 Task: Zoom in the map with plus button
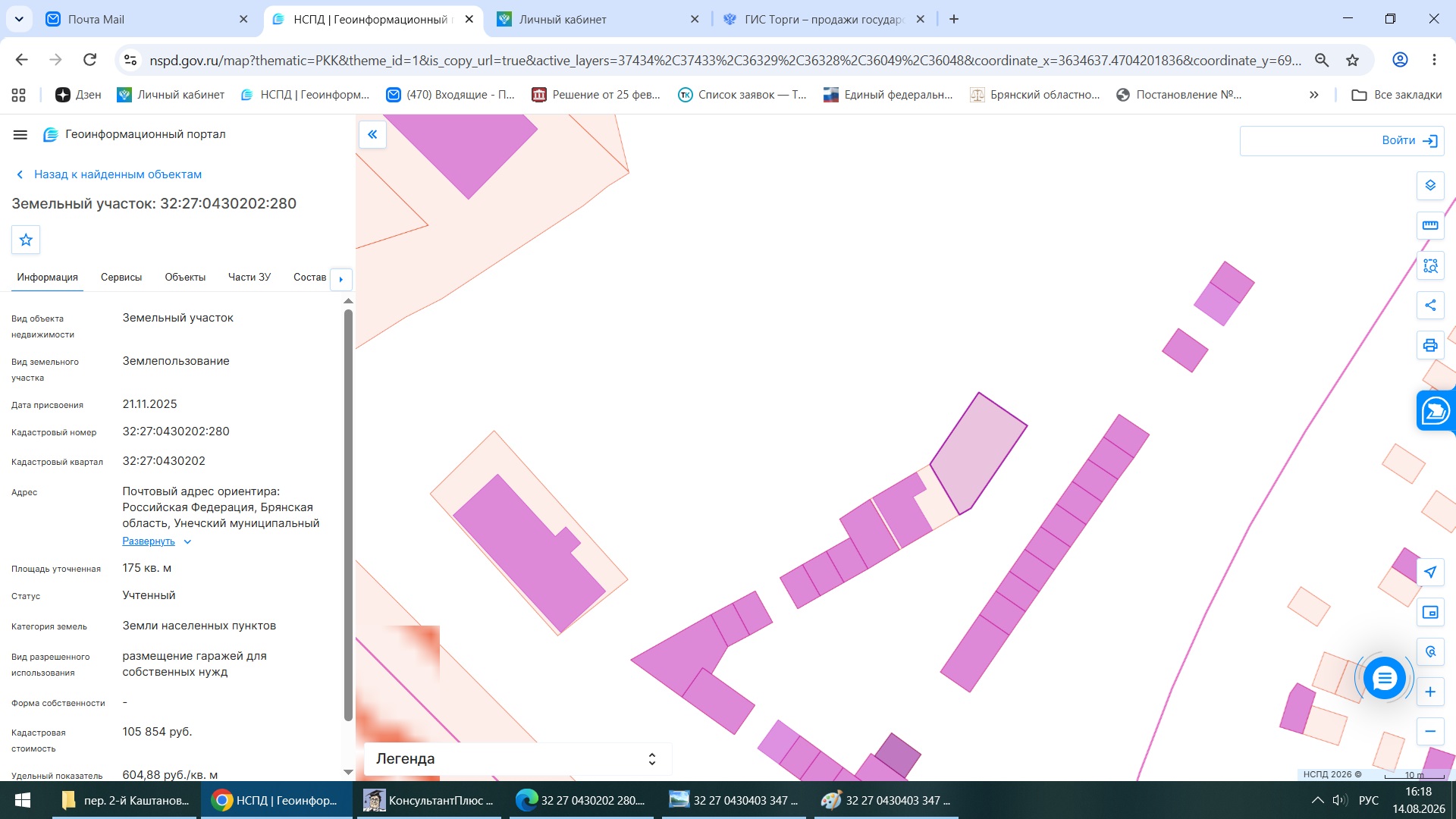1430,692
